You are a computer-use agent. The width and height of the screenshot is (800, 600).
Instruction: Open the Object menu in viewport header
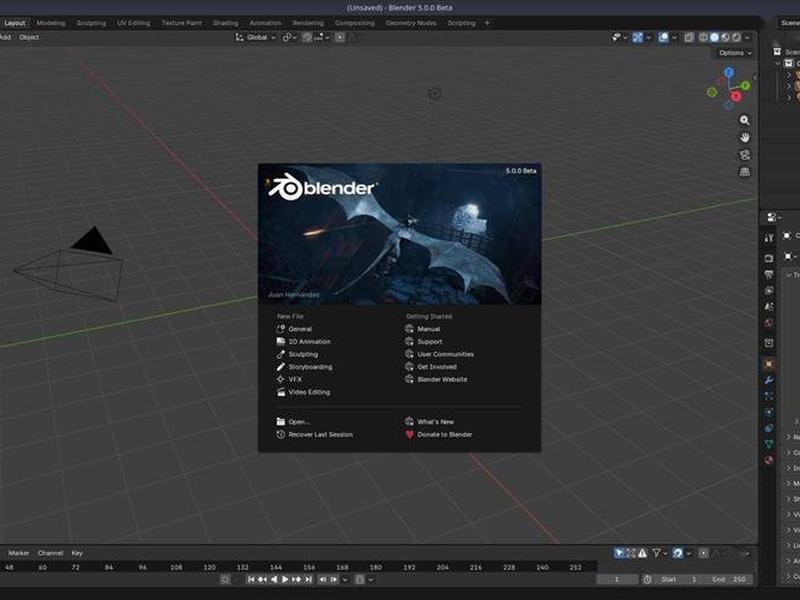pos(29,37)
